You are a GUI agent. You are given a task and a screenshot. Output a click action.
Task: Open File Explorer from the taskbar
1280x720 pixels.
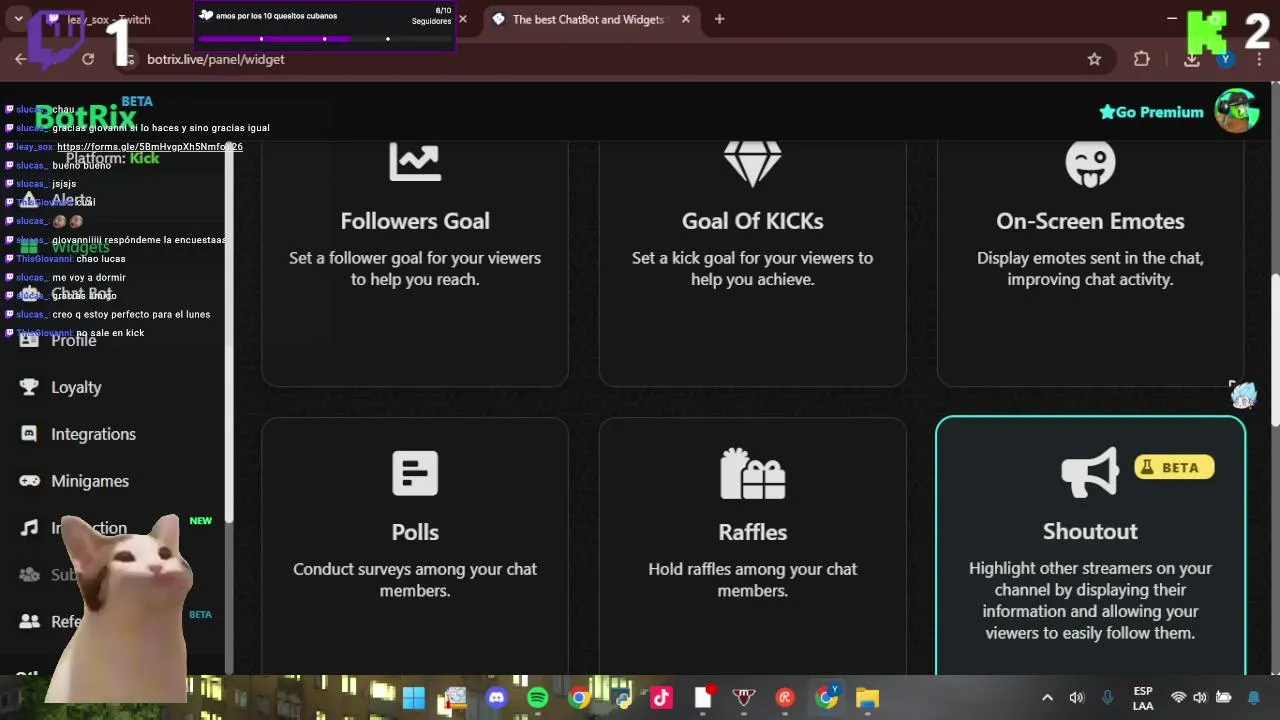(x=867, y=697)
